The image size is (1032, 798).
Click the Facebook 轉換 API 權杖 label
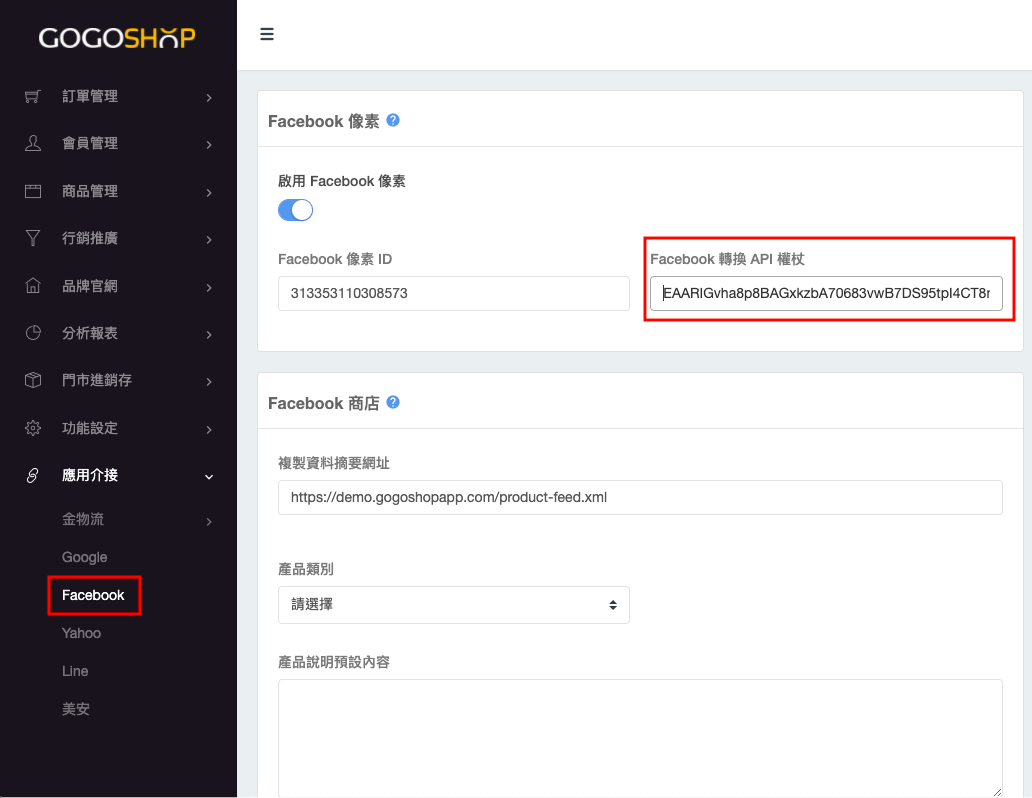tap(727, 259)
